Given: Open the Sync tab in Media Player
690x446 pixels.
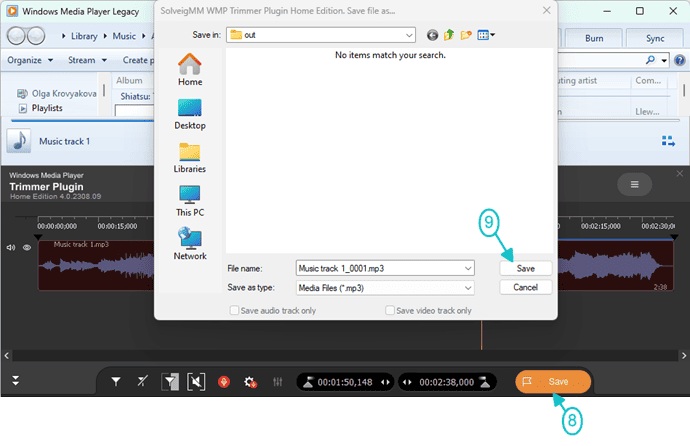Looking at the screenshot, I should click(x=655, y=38).
